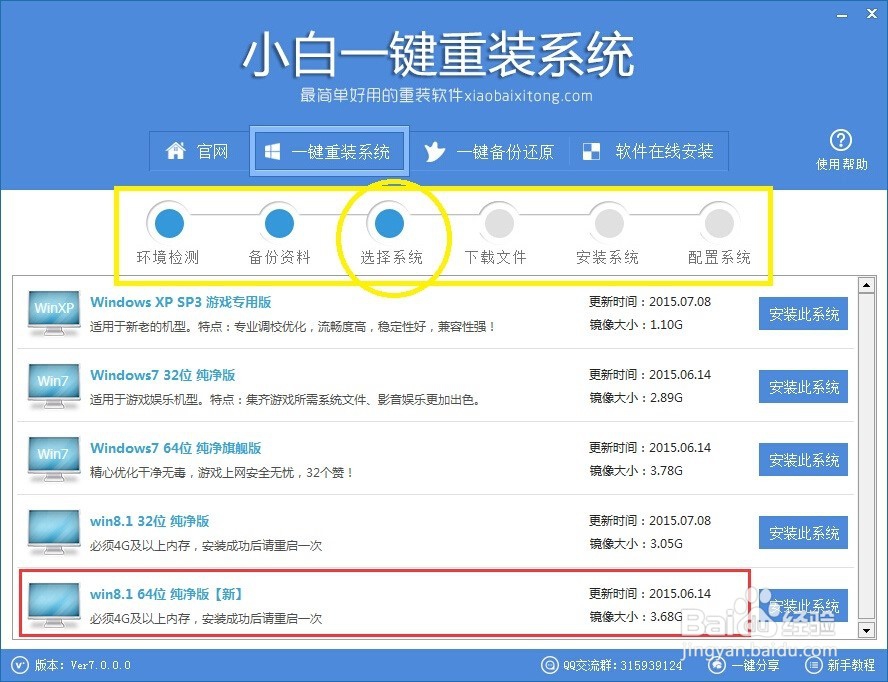
Task: Open the 软件在线安装 tab
Action: (649, 152)
